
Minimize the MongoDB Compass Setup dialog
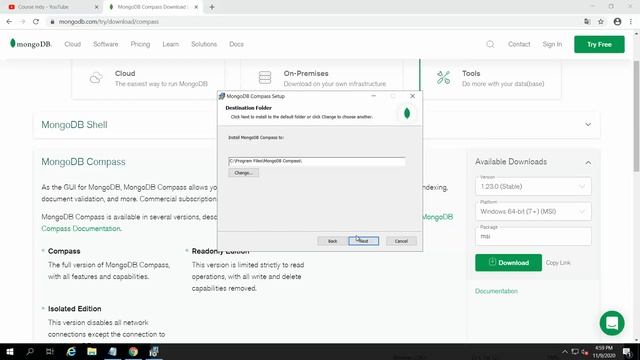pos(373,96)
